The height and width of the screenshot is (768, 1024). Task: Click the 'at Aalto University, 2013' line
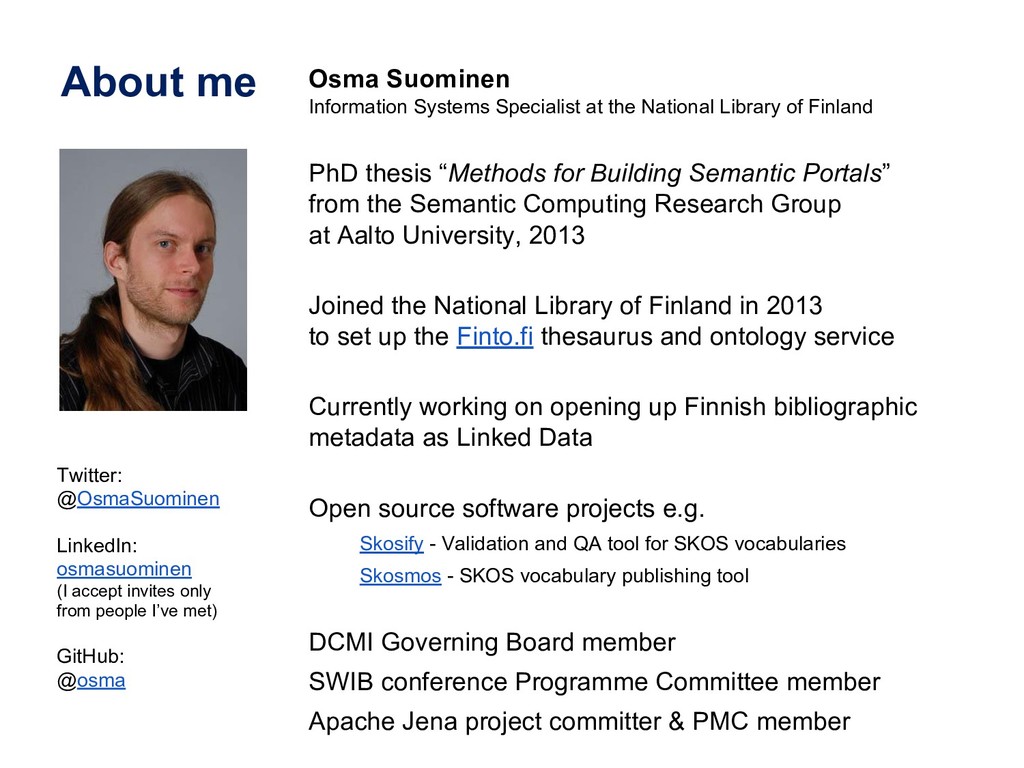(446, 236)
